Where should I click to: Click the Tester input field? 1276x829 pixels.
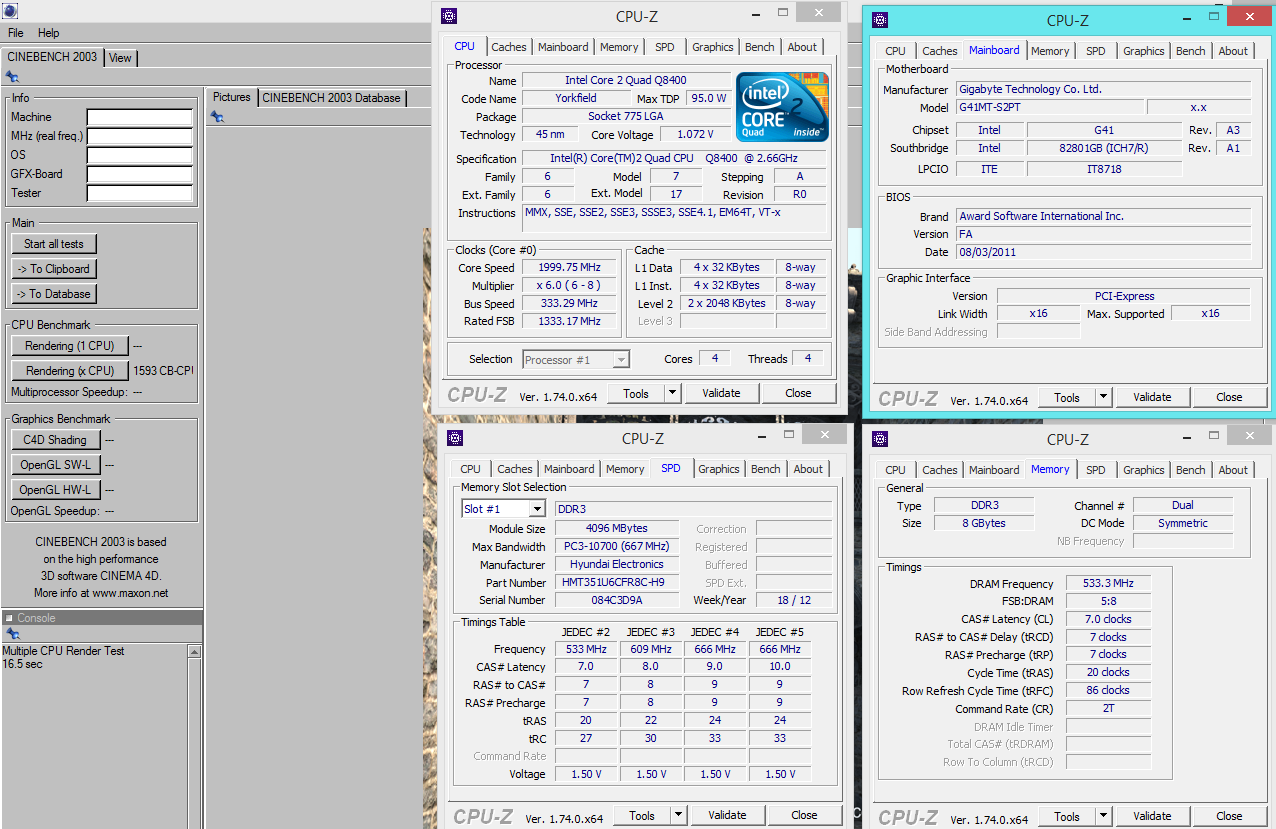139,193
